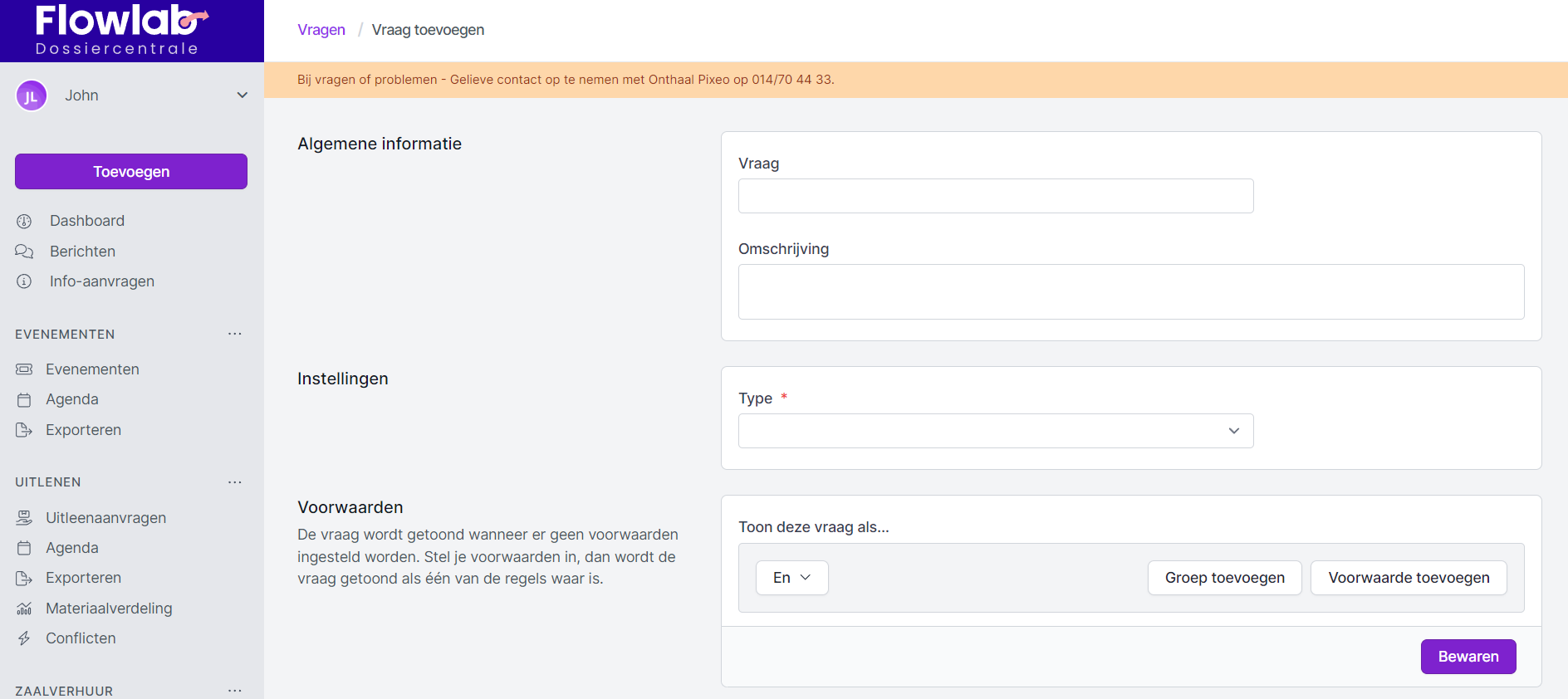
Task: Open the Evenementen section three-dot menu
Action: pos(235,334)
